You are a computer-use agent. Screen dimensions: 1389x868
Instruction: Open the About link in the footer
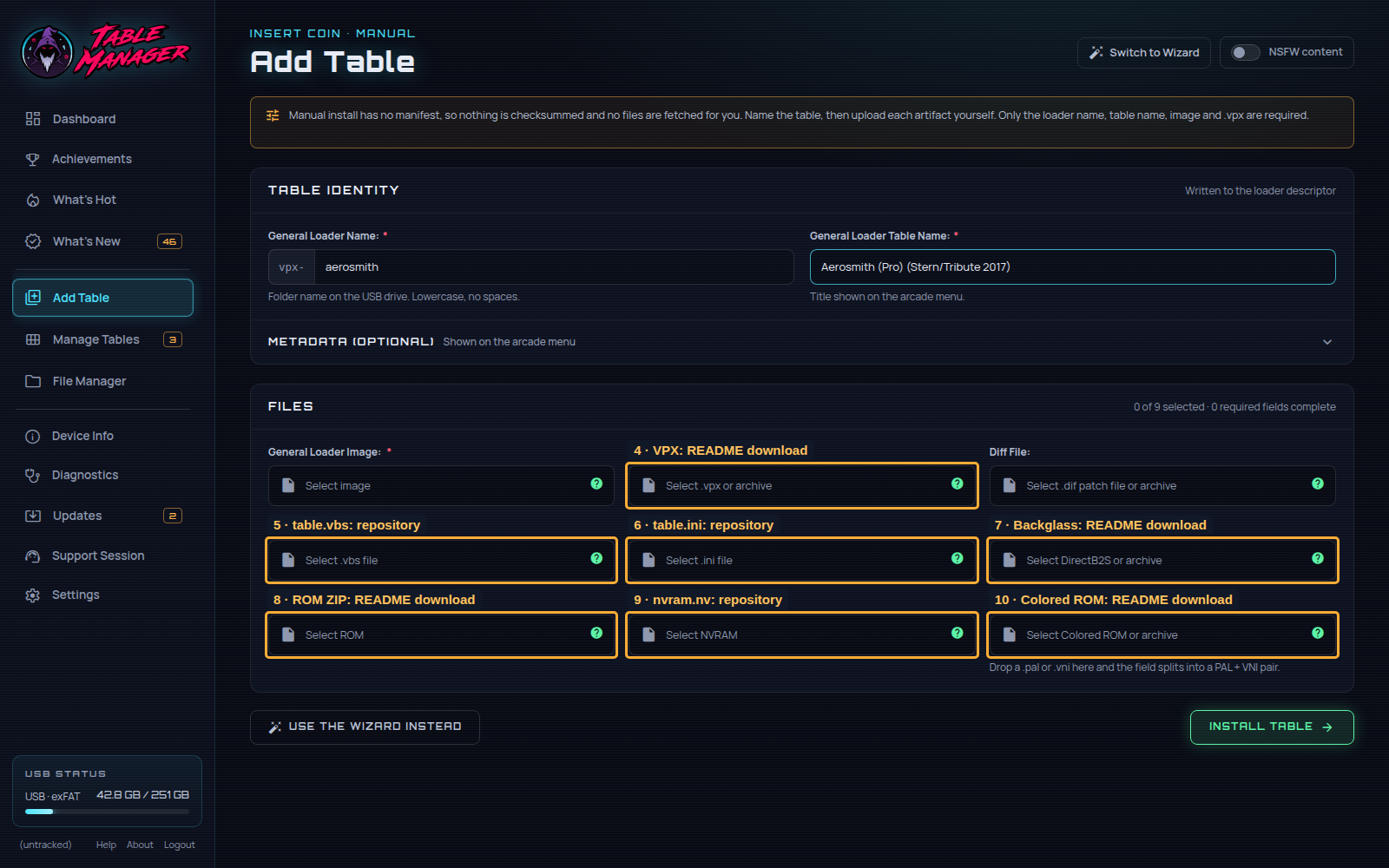(x=140, y=845)
